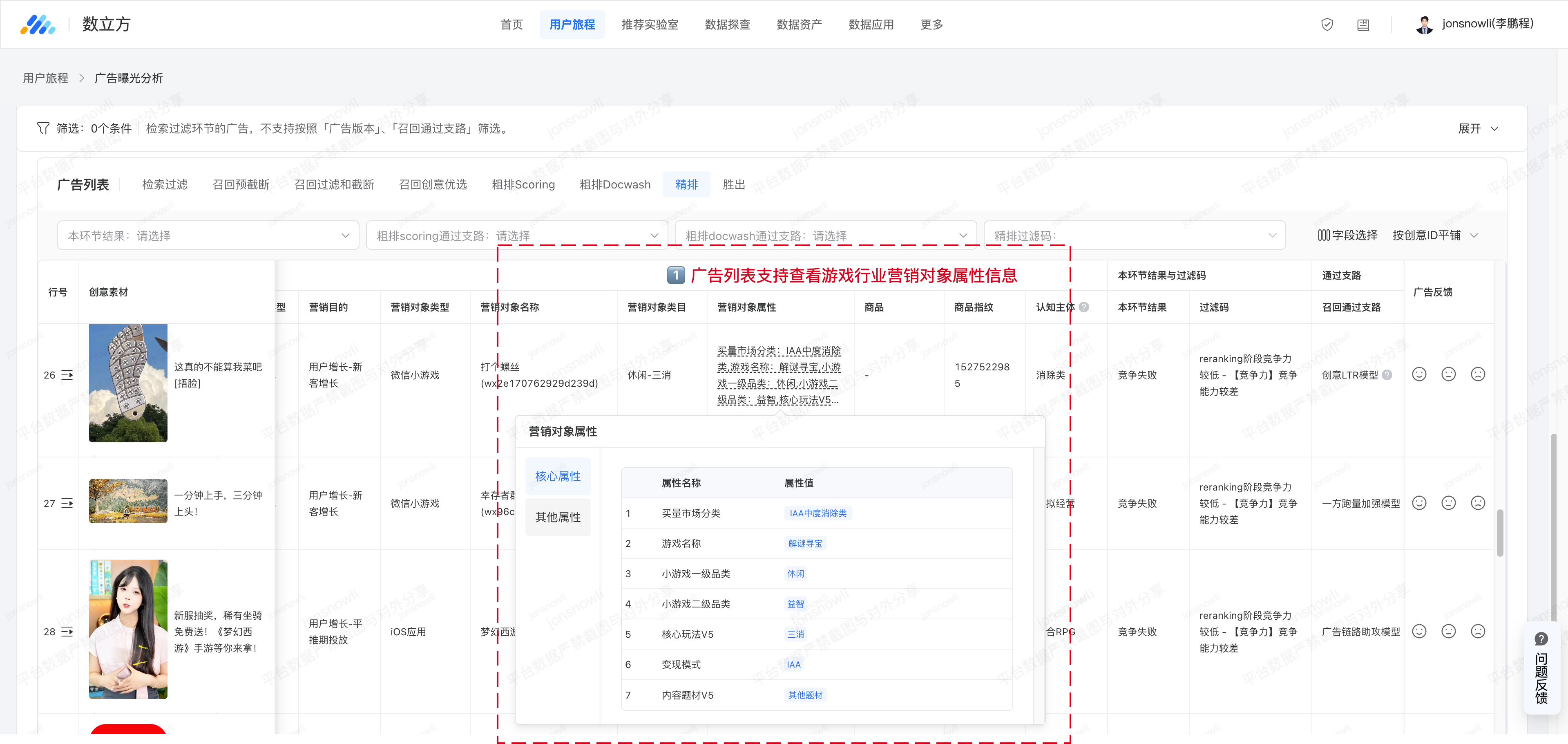1568x744 pixels.
Task: Open the document icon next to shield
Action: point(1363,25)
